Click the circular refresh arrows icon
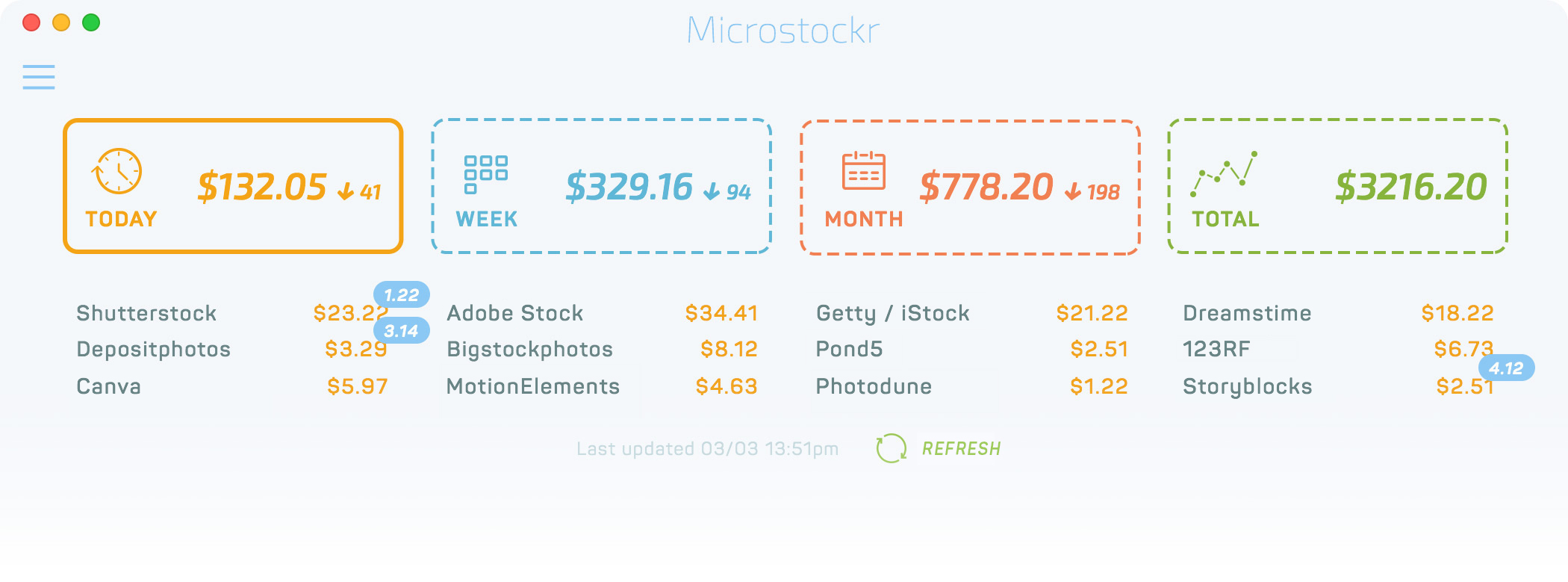Image resolution: width=1568 pixels, height=582 pixels. (x=891, y=448)
